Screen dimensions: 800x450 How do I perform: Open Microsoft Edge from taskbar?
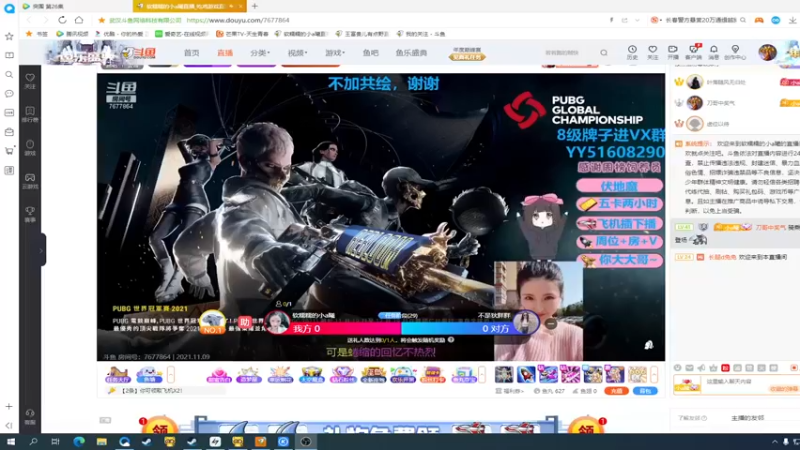79,442
